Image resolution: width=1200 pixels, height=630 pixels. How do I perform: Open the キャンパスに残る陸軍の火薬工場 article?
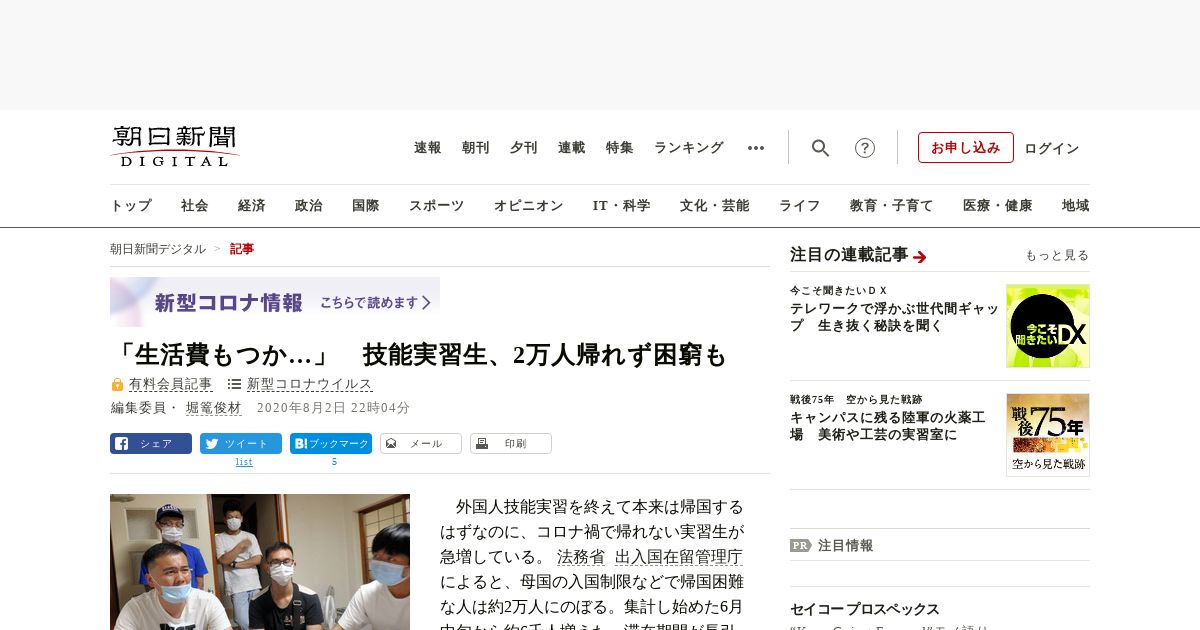coord(889,426)
